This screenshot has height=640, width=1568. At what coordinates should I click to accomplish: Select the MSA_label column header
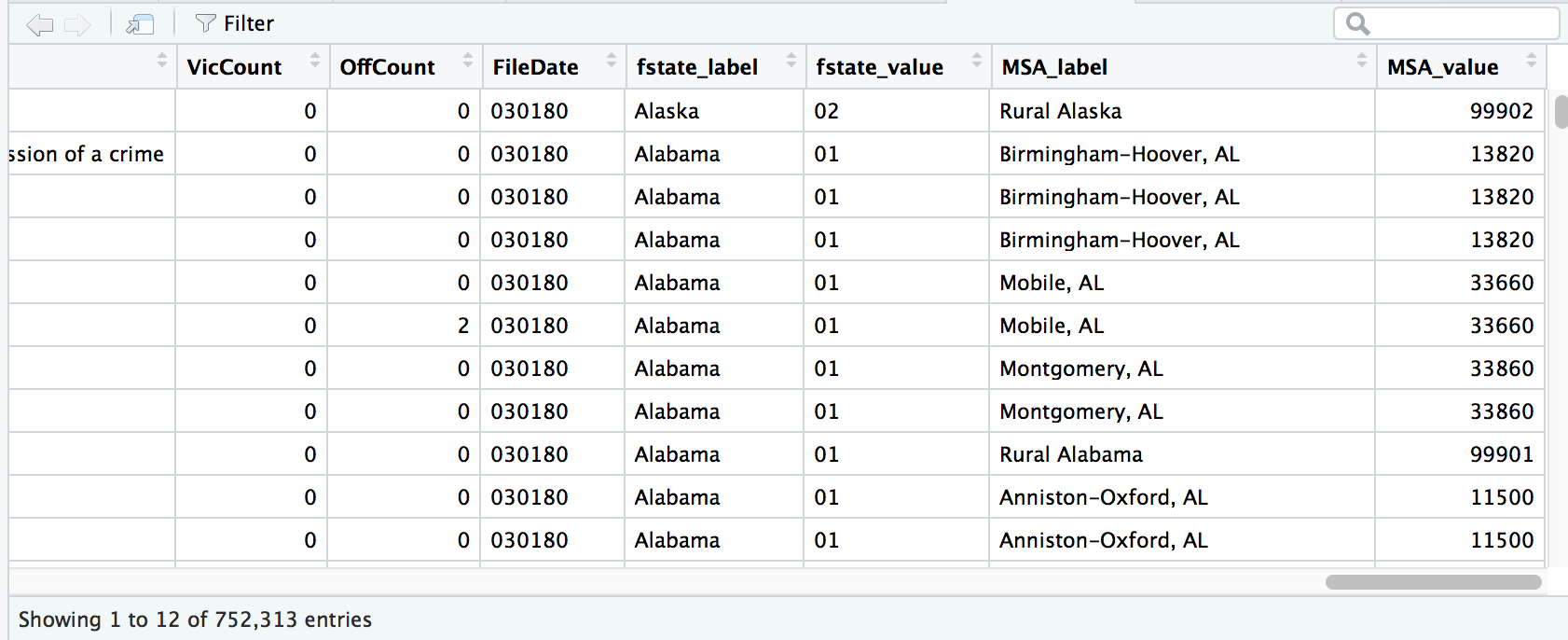[x=1054, y=67]
